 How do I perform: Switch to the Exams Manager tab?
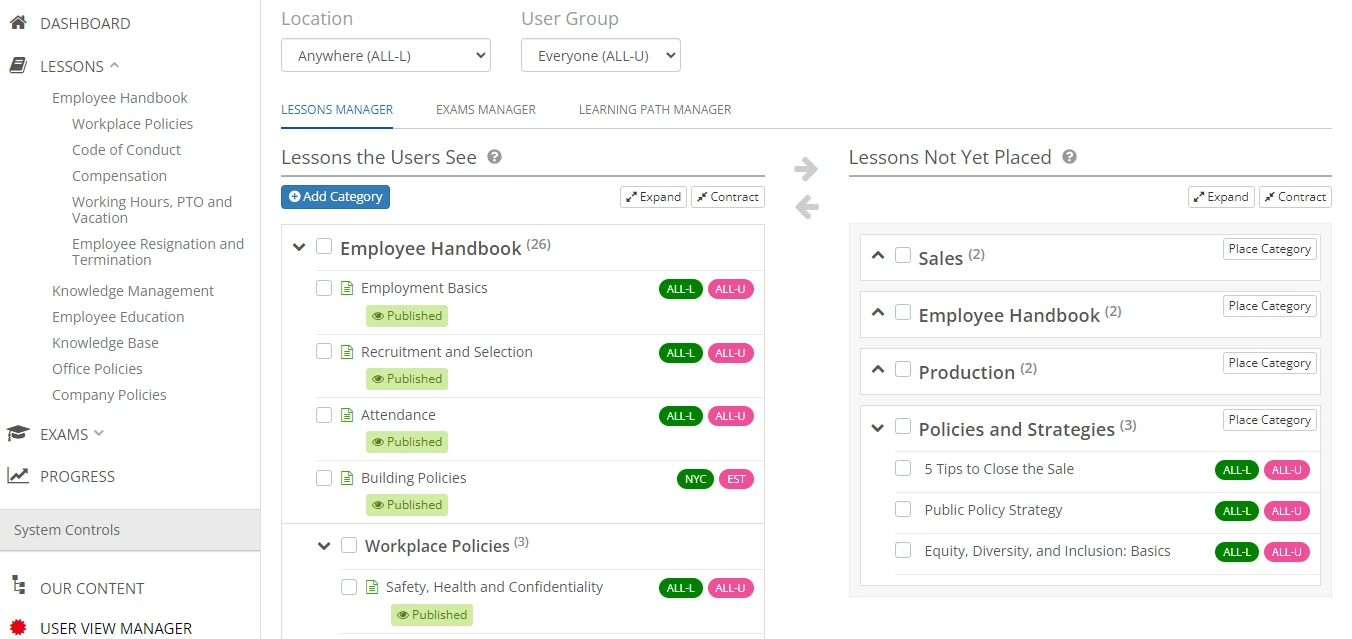486,109
